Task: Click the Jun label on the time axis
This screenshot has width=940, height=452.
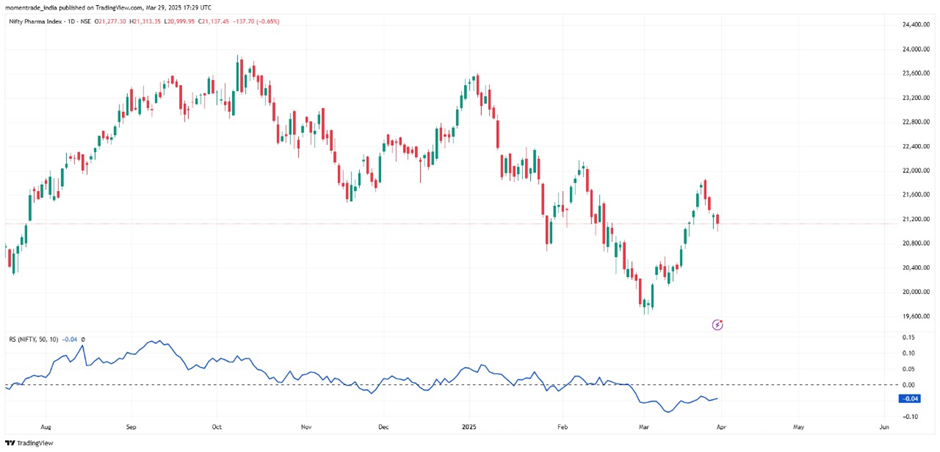Action: tap(884, 427)
